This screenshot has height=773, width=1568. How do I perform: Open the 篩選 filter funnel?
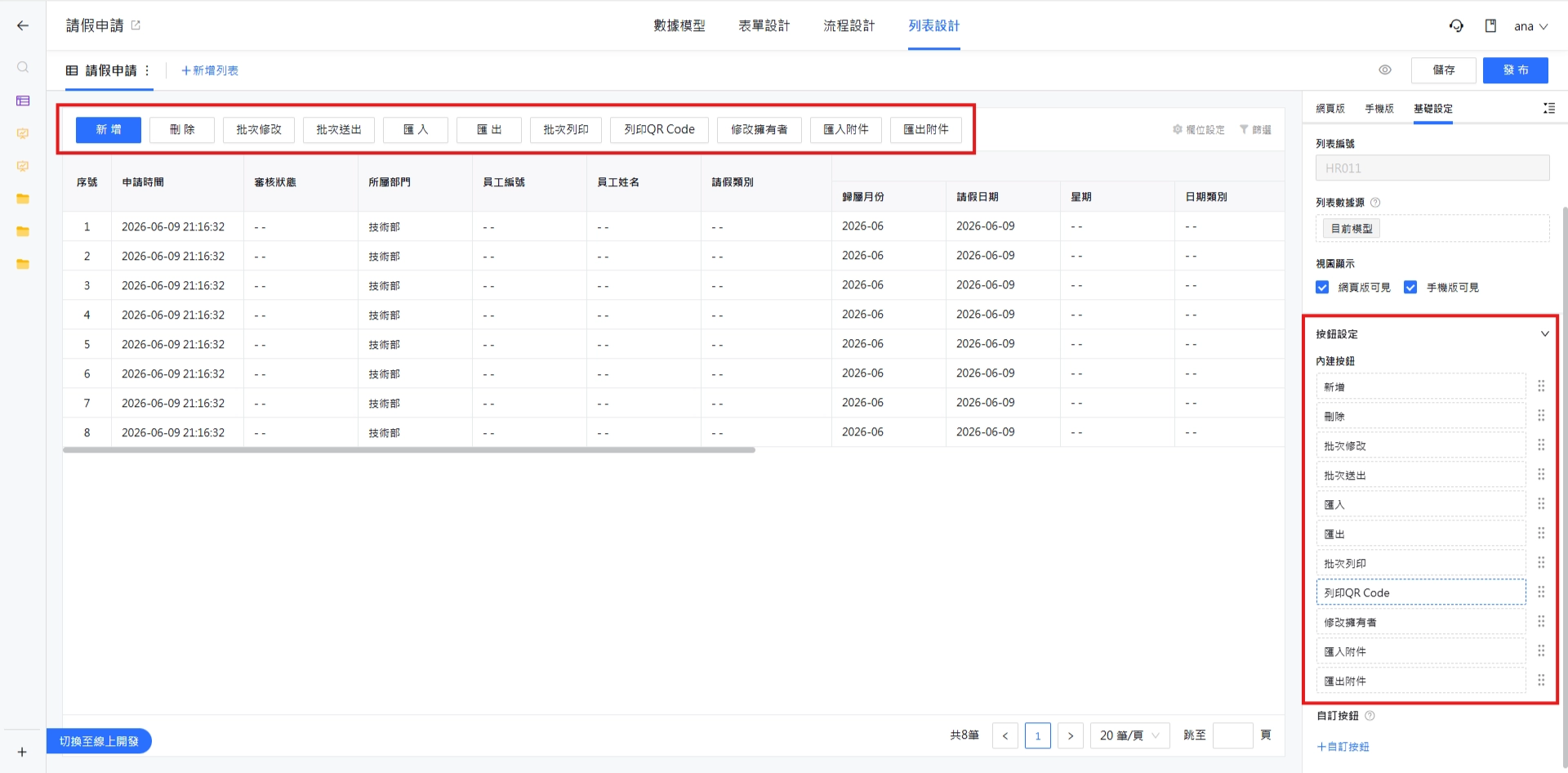pos(1255,130)
